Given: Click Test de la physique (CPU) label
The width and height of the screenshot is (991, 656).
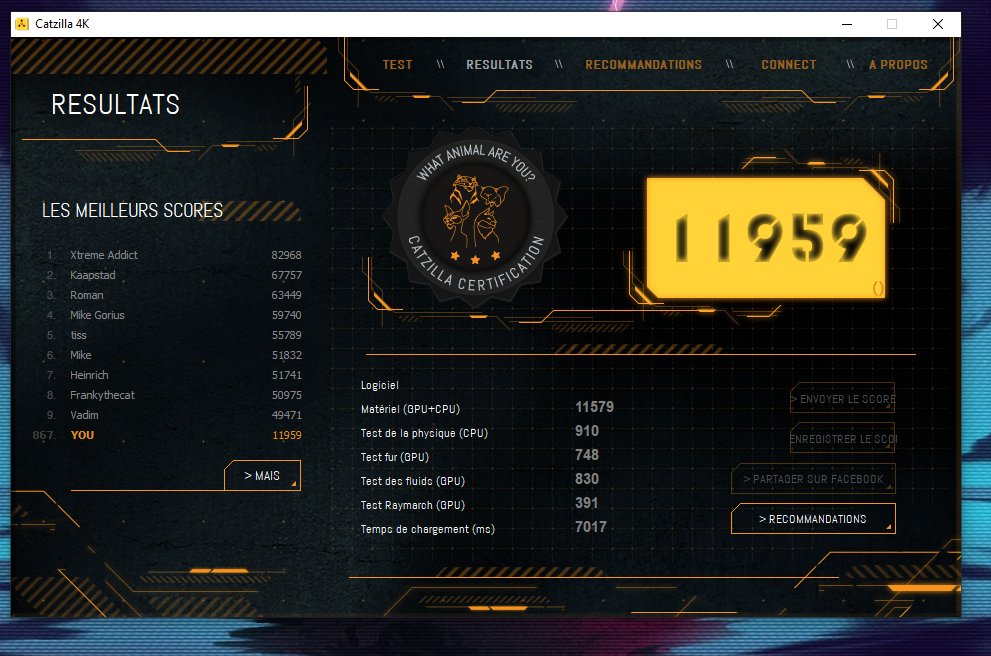Looking at the screenshot, I should 424,433.
